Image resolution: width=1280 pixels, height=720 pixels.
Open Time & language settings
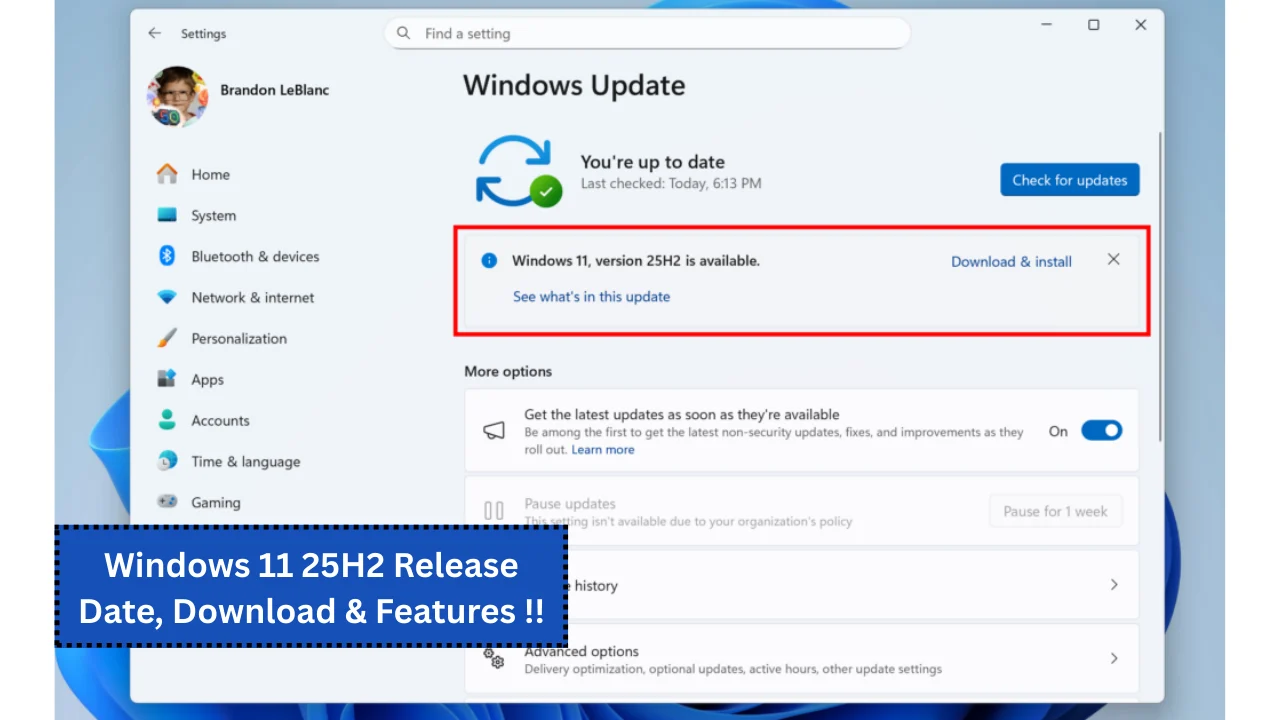pyautogui.click(x=167, y=461)
